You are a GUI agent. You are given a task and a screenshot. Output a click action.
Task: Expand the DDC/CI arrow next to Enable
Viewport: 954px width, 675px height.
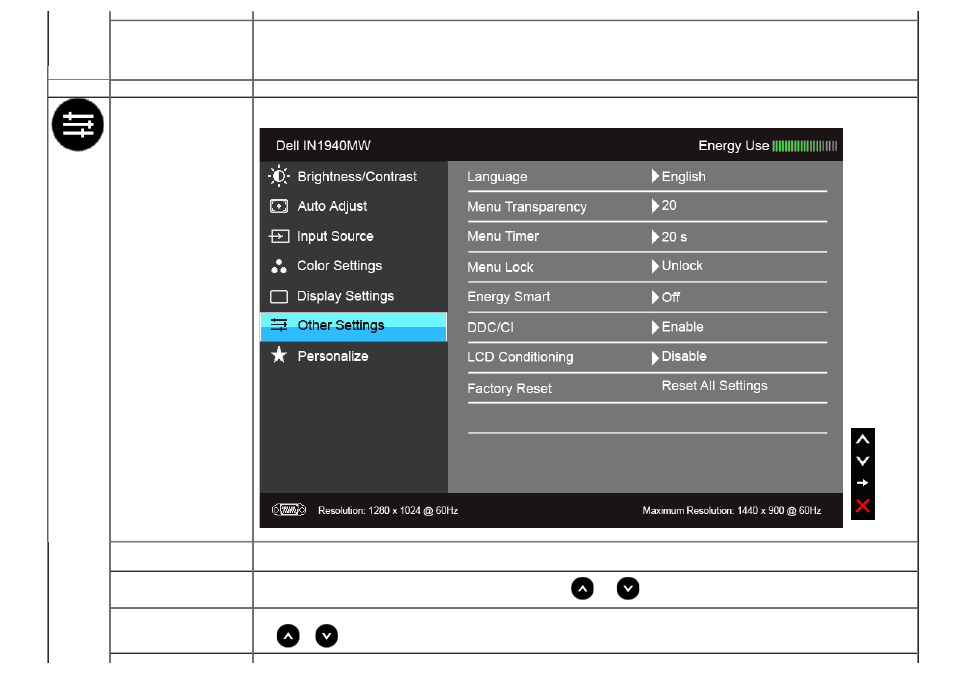[x=655, y=327]
